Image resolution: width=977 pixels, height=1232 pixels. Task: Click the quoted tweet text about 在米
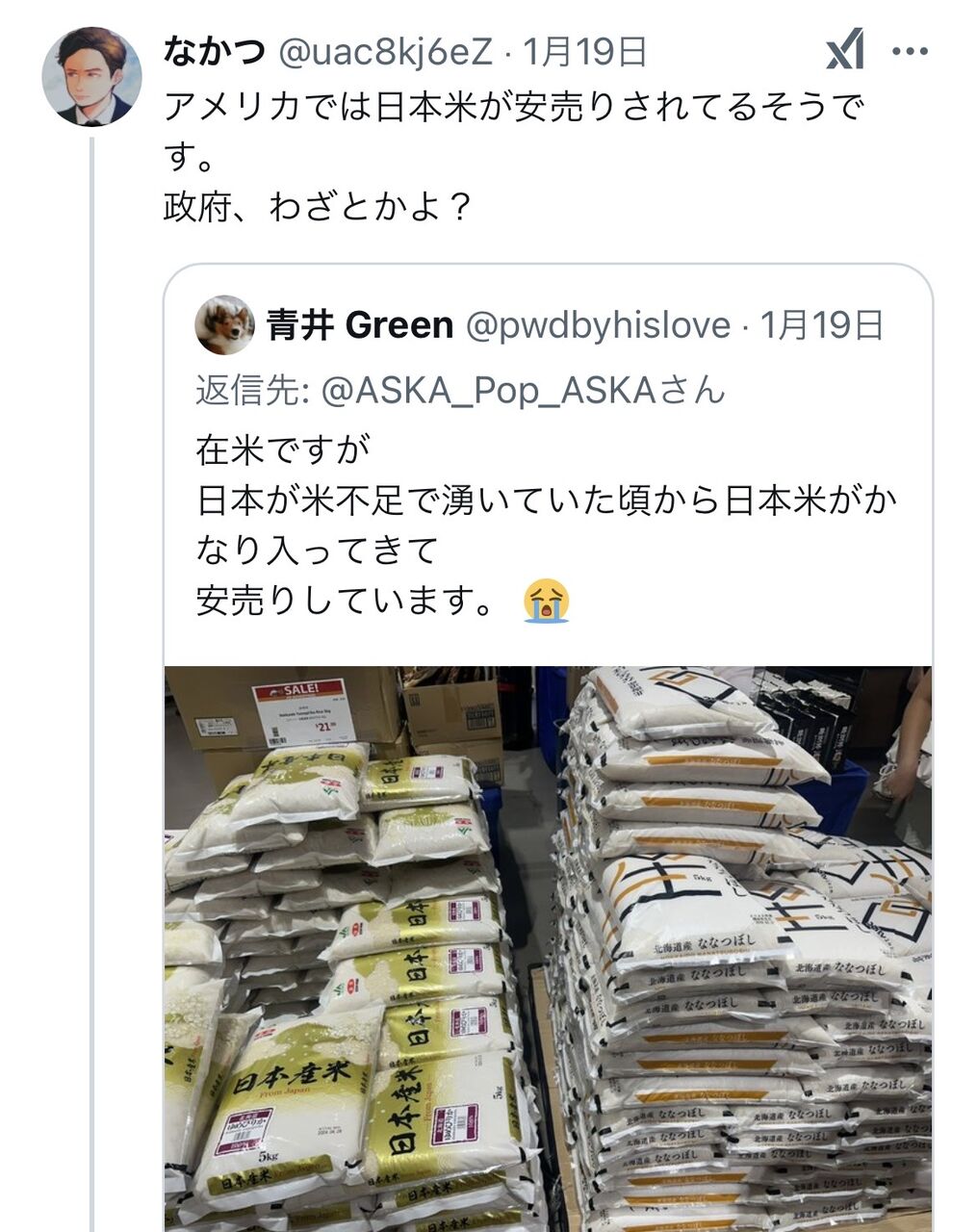[x=547, y=525]
